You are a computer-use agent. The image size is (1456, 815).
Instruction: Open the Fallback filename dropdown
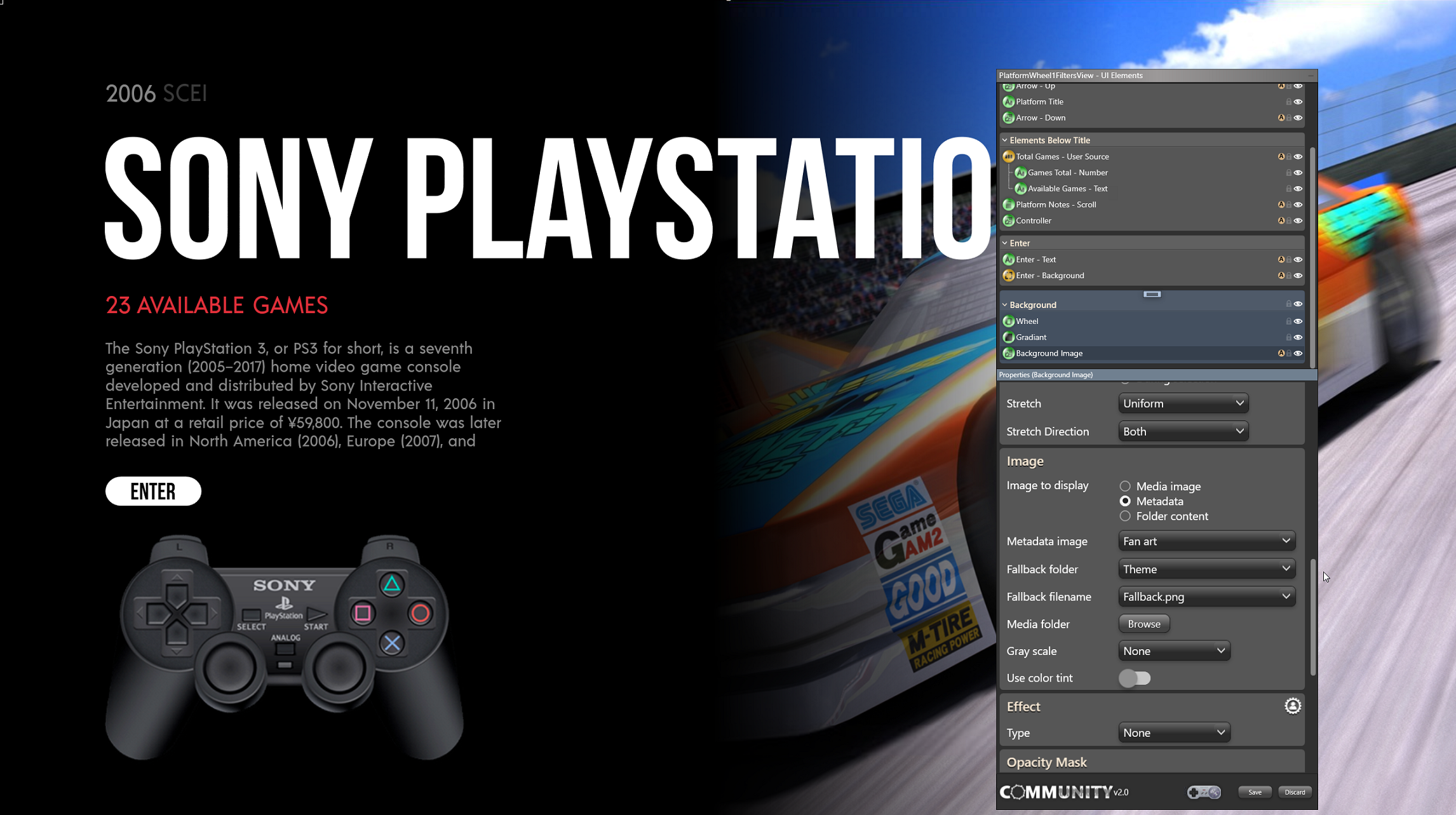click(1206, 596)
